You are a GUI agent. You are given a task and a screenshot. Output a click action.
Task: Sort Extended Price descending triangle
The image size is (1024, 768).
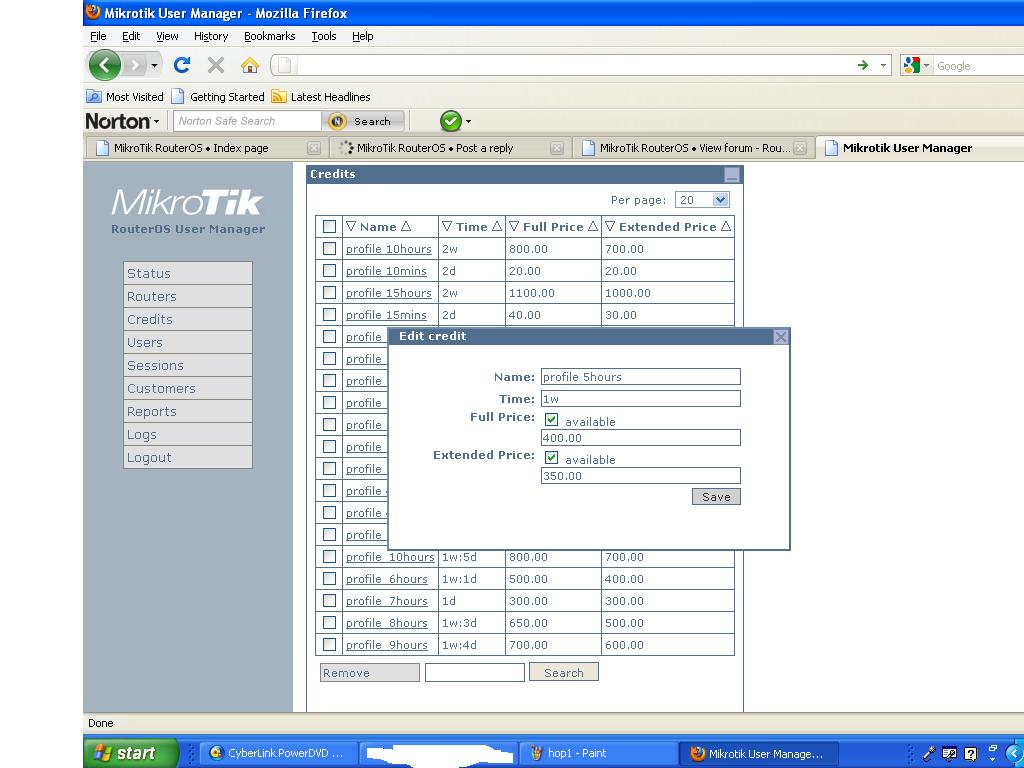610,227
